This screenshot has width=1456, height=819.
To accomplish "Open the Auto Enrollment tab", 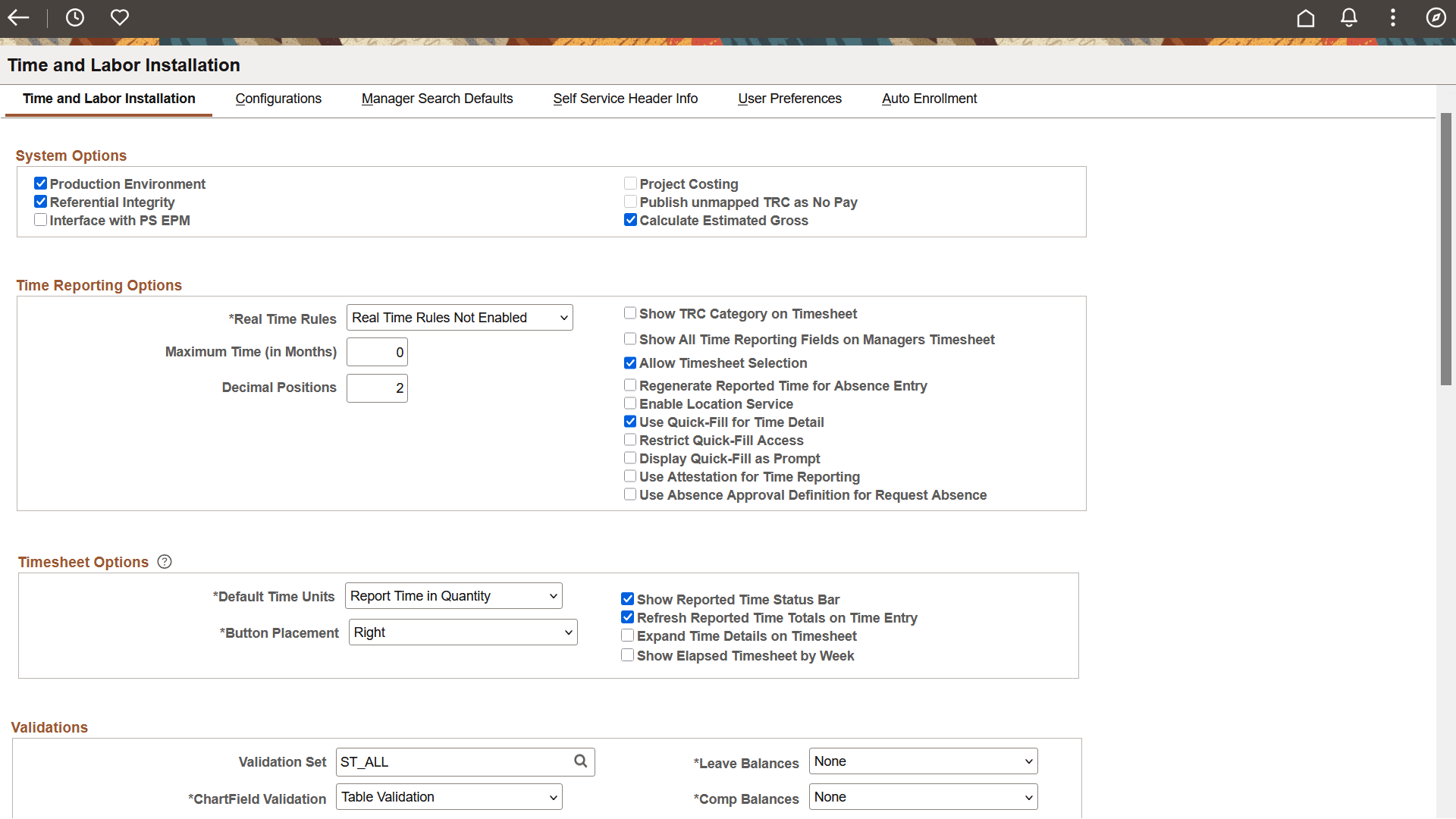I will 929,99.
